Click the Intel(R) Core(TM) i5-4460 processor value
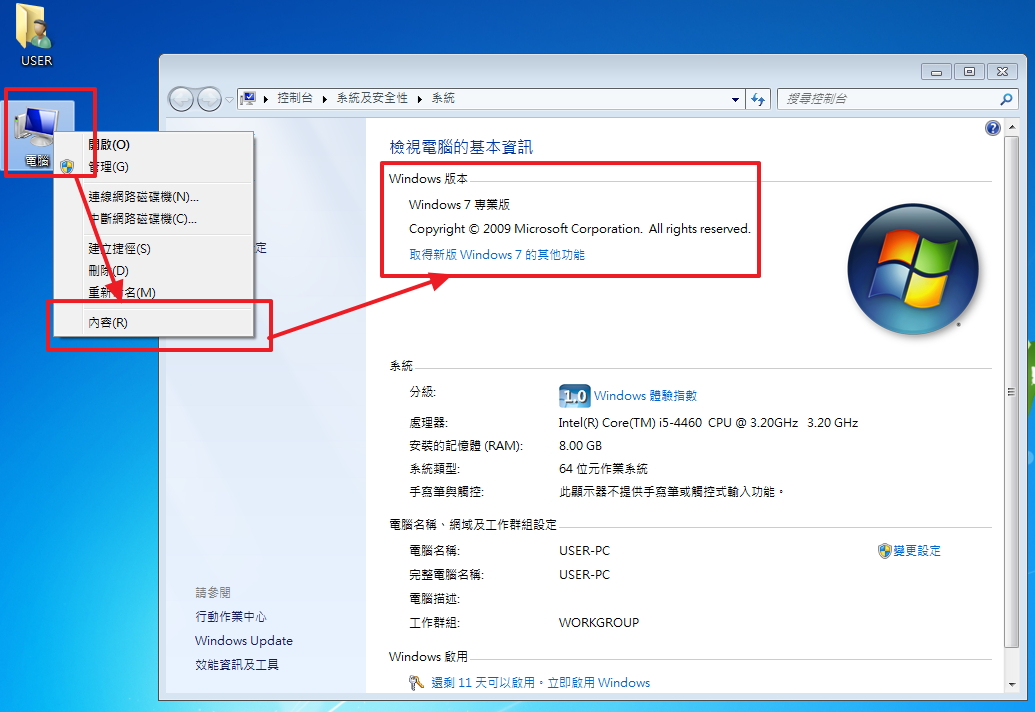 [x=708, y=422]
